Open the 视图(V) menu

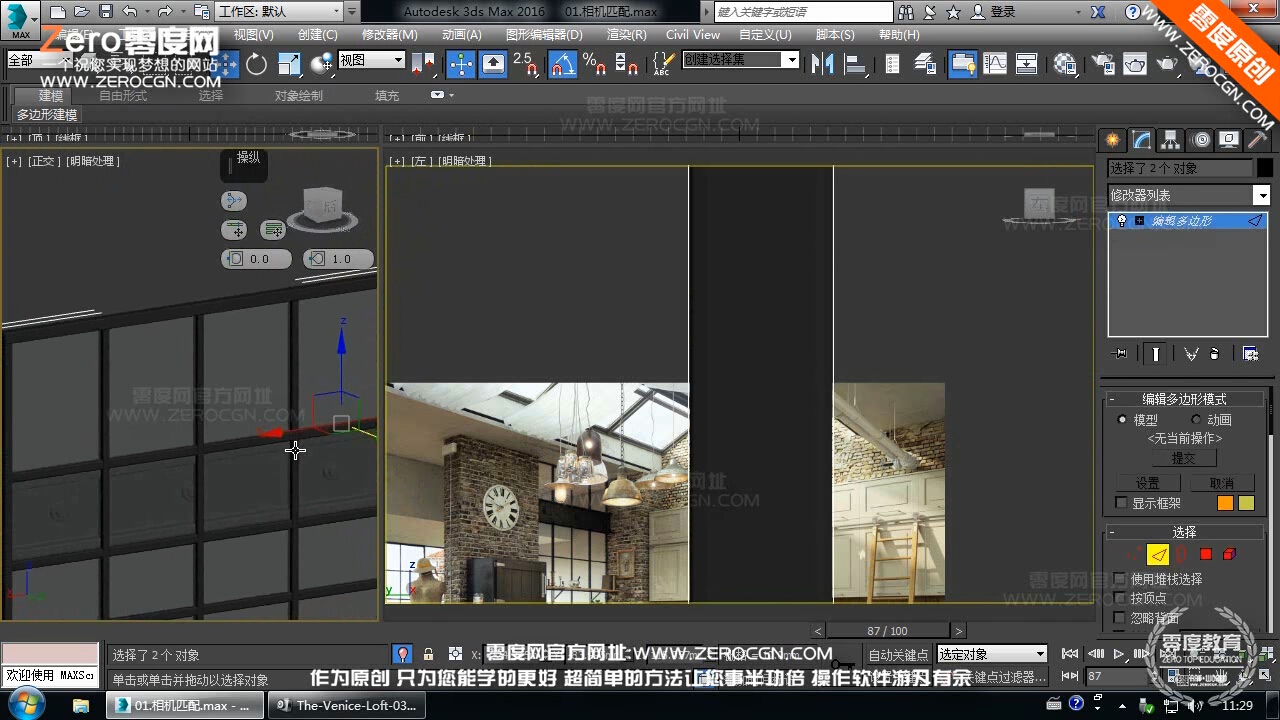(x=253, y=34)
